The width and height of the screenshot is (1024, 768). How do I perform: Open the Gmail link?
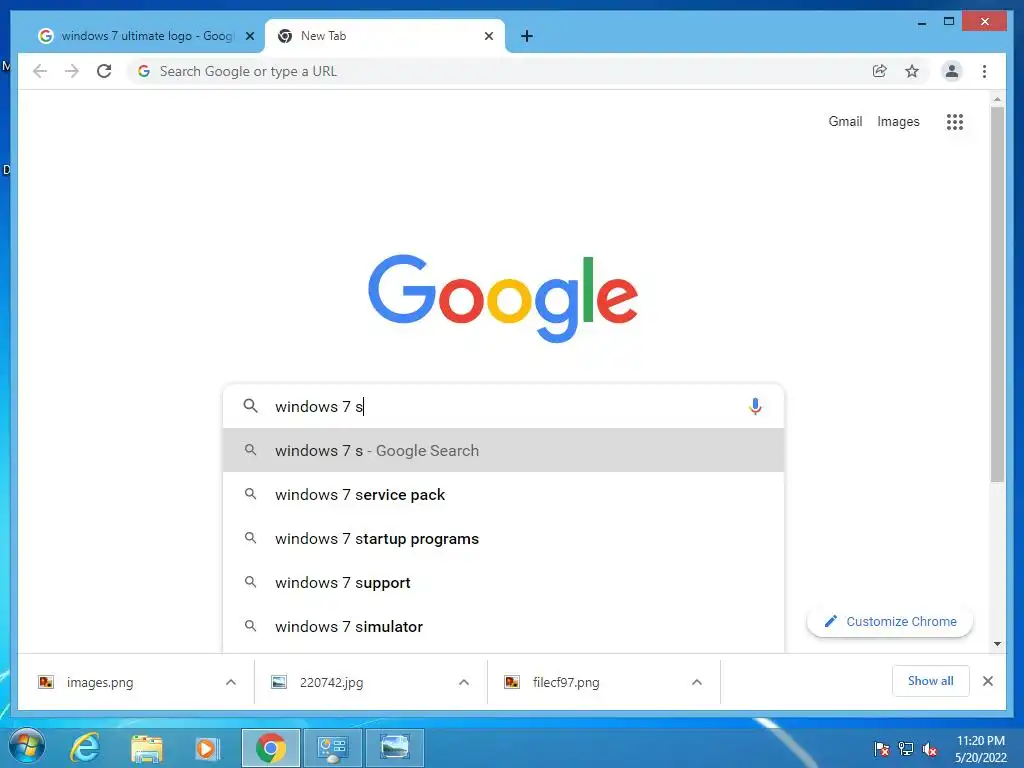[845, 121]
